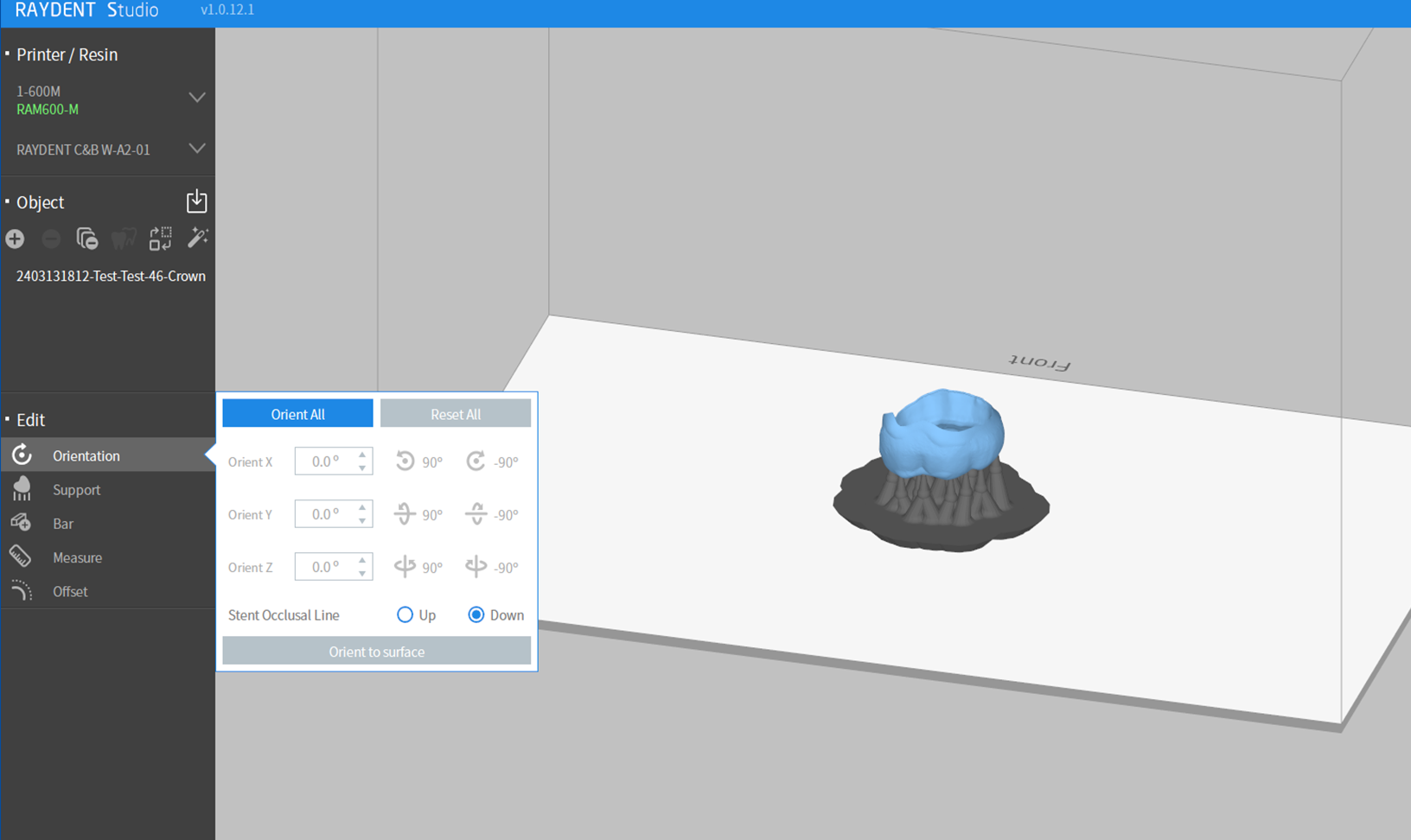The image size is (1411, 840).
Task: Expand the RAYDENT C&B W-A2-01 resin dropdown
Action: click(x=197, y=149)
